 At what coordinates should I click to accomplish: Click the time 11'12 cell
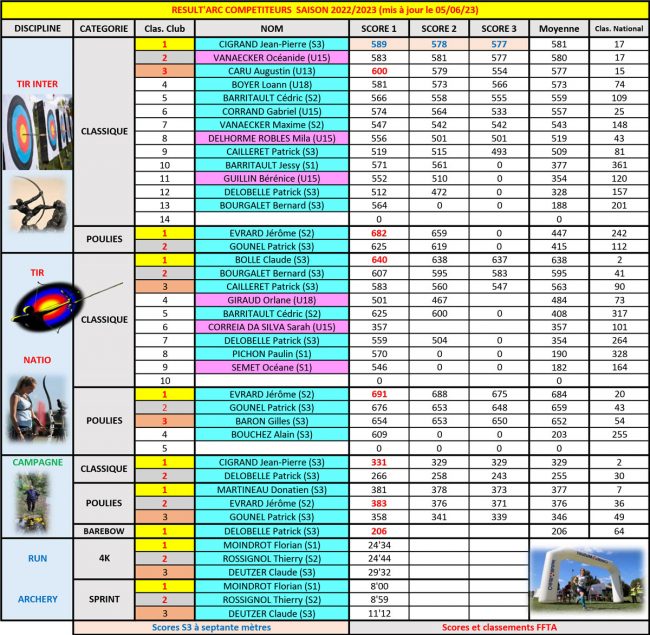coord(379,613)
